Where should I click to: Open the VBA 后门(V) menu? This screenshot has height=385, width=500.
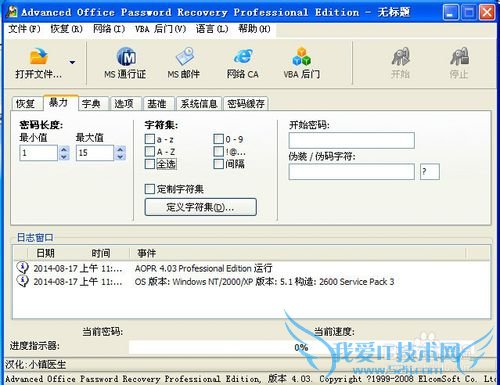tap(161, 29)
